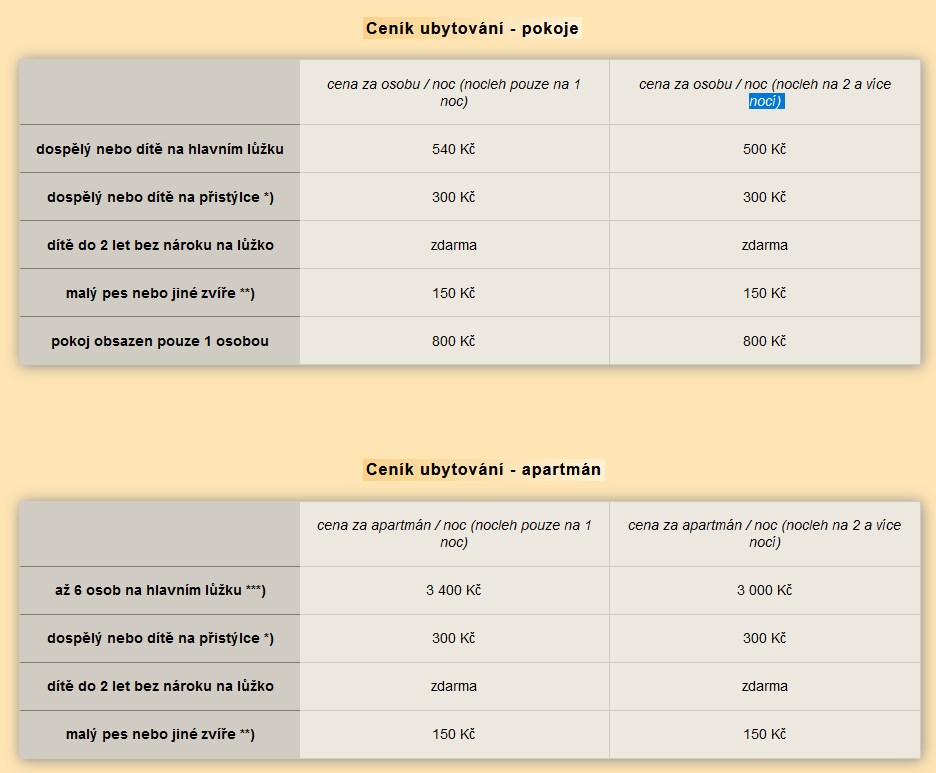Click apartment 'nocleh na 2 a více nocí' header
Viewport: 936px width, 773px height.
[x=765, y=534]
